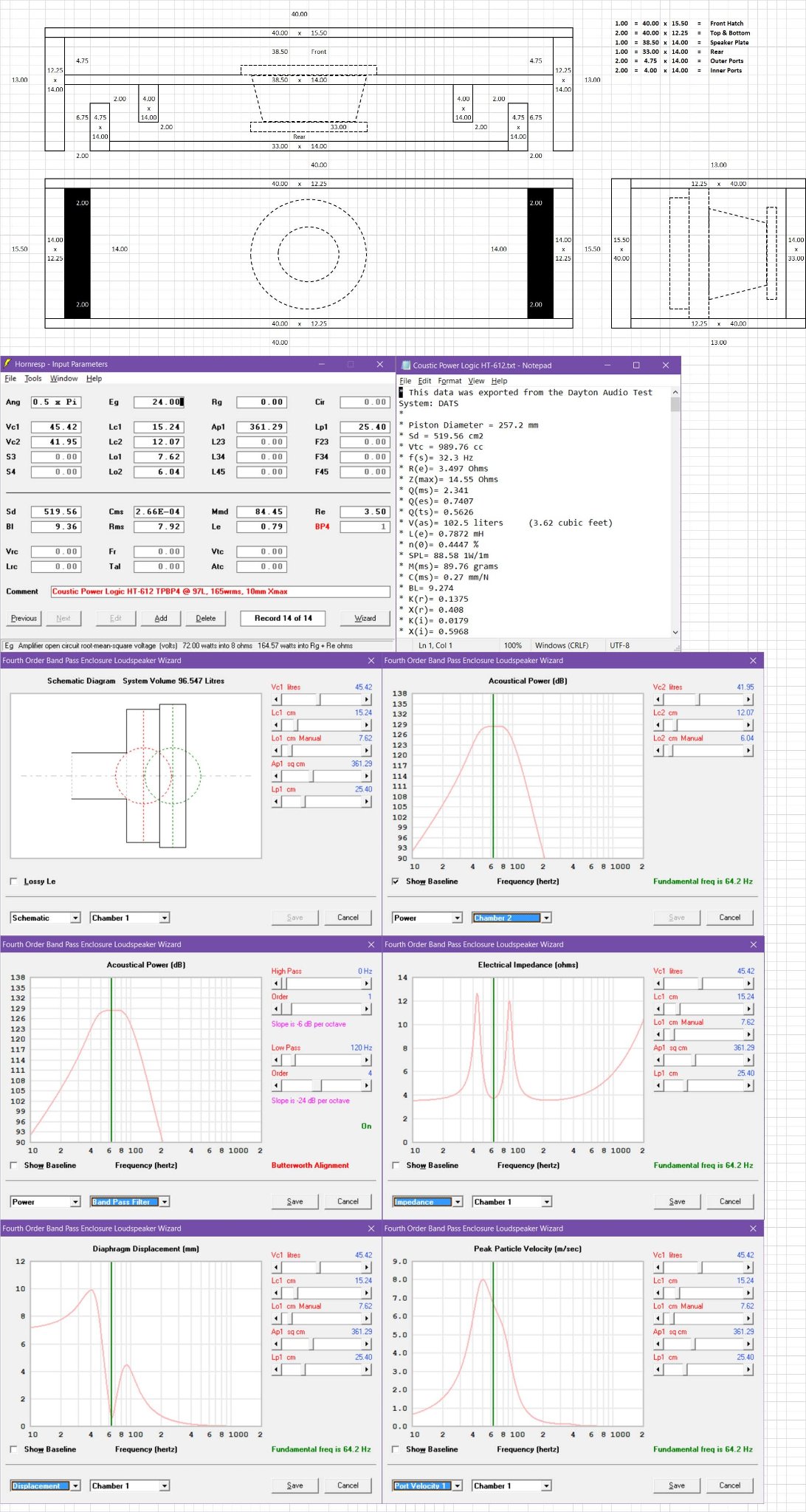Increase Lc2 cm using right arrow
The image size is (806, 1512).
(748, 725)
